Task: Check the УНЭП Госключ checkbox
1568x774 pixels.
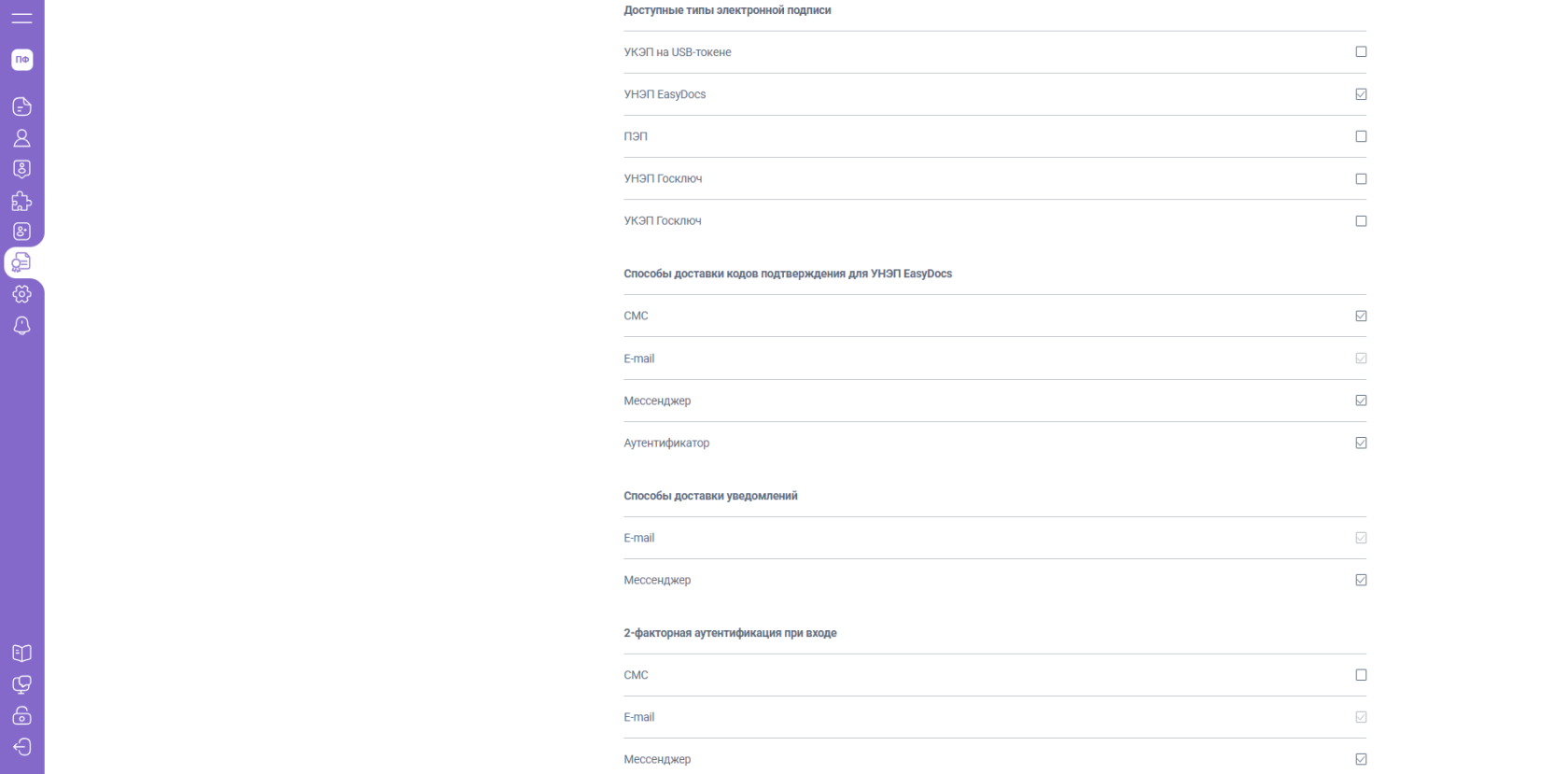Action: (1361, 178)
